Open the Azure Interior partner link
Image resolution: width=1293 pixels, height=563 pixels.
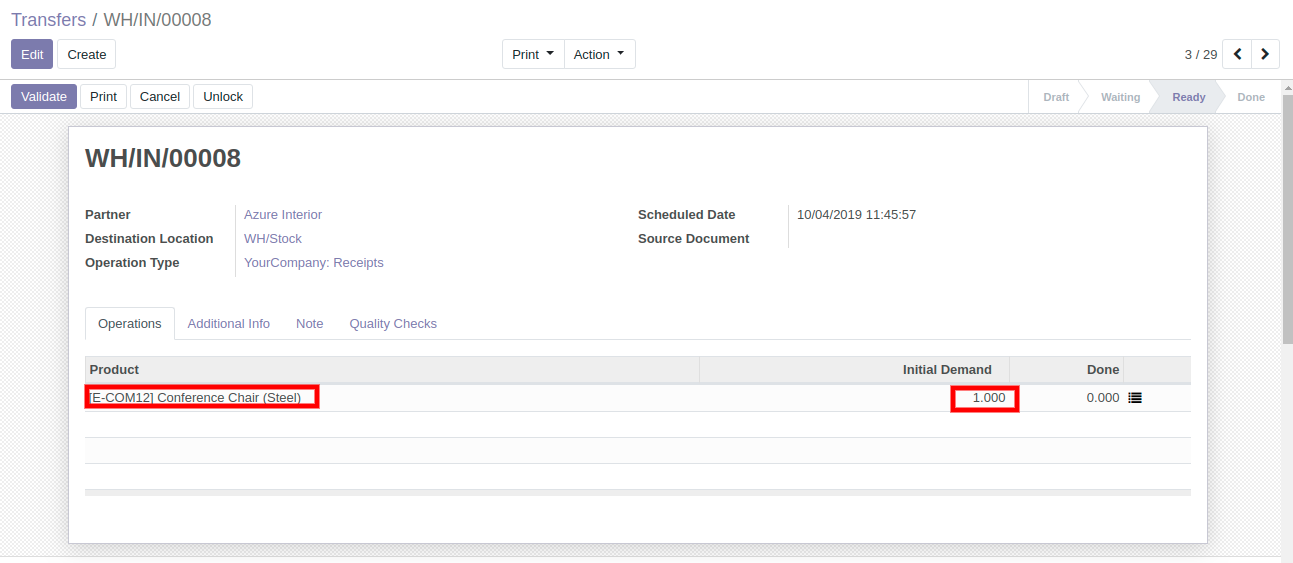(x=283, y=214)
